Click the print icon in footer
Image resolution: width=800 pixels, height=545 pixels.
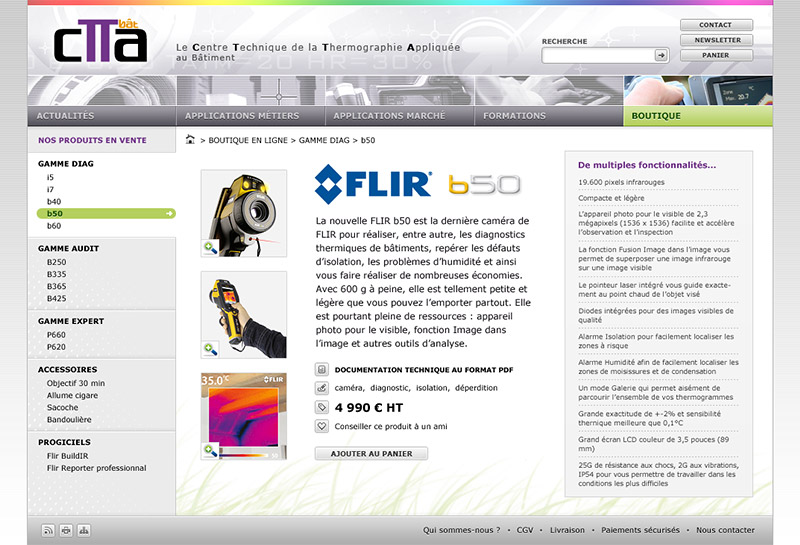[x=66, y=530]
